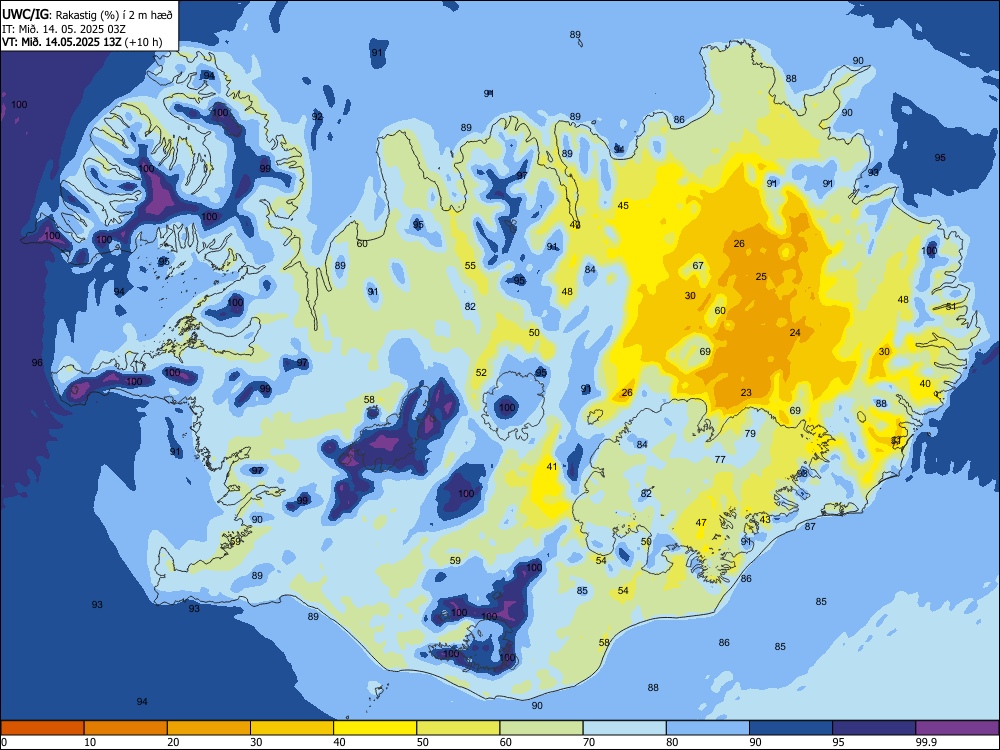The width and height of the screenshot is (1000, 750).
Task: Click the map value '43'
Action: 765,519
